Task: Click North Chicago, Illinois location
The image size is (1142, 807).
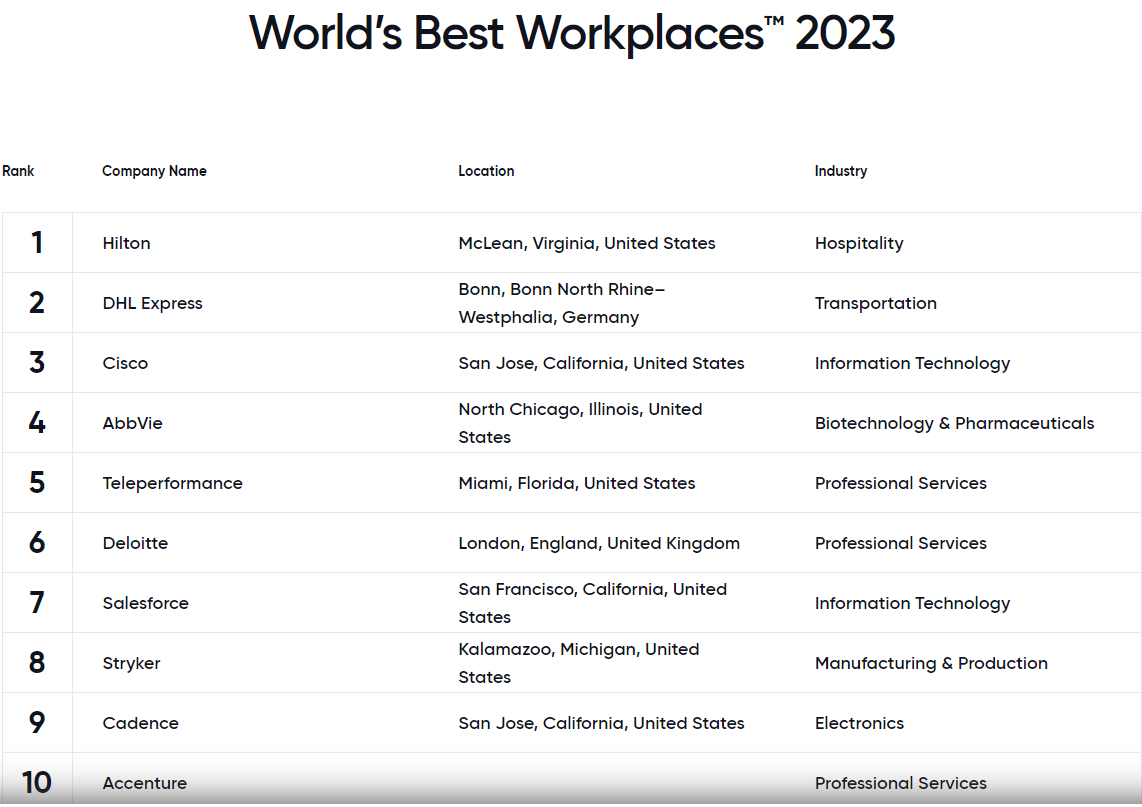Action: 580,423
